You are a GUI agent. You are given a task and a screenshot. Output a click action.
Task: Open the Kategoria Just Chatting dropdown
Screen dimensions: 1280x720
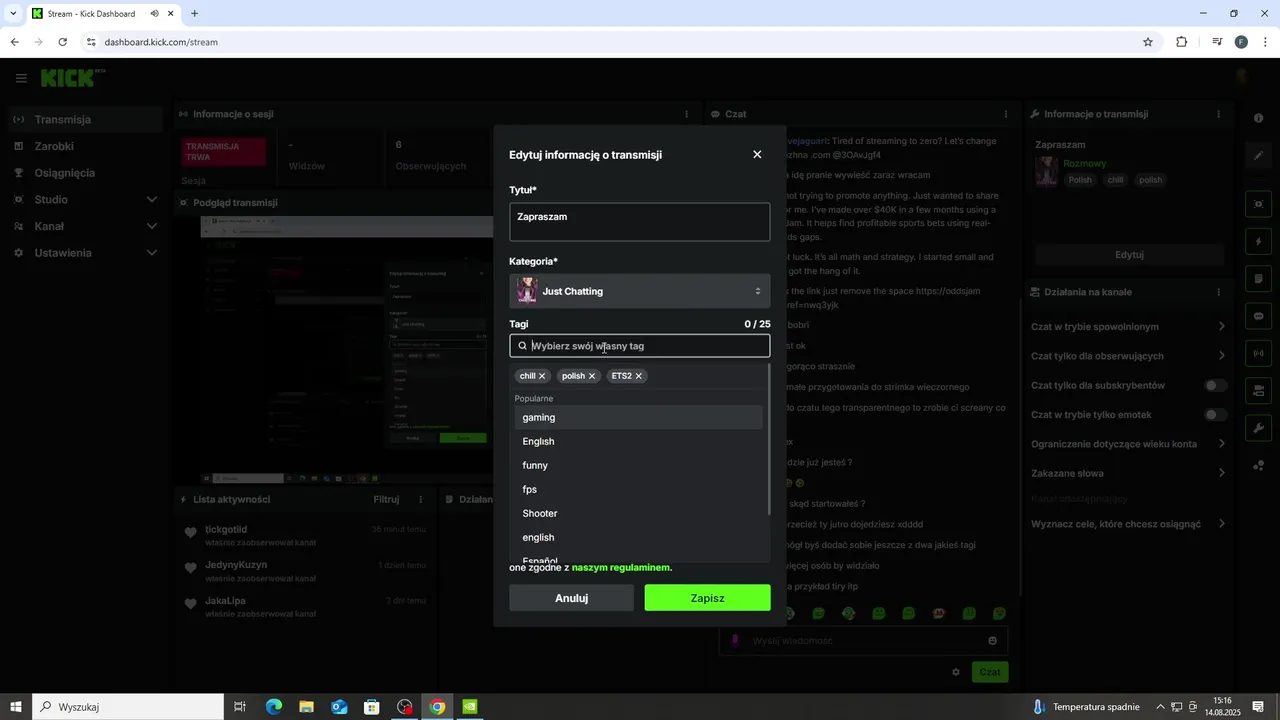[x=640, y=291]
